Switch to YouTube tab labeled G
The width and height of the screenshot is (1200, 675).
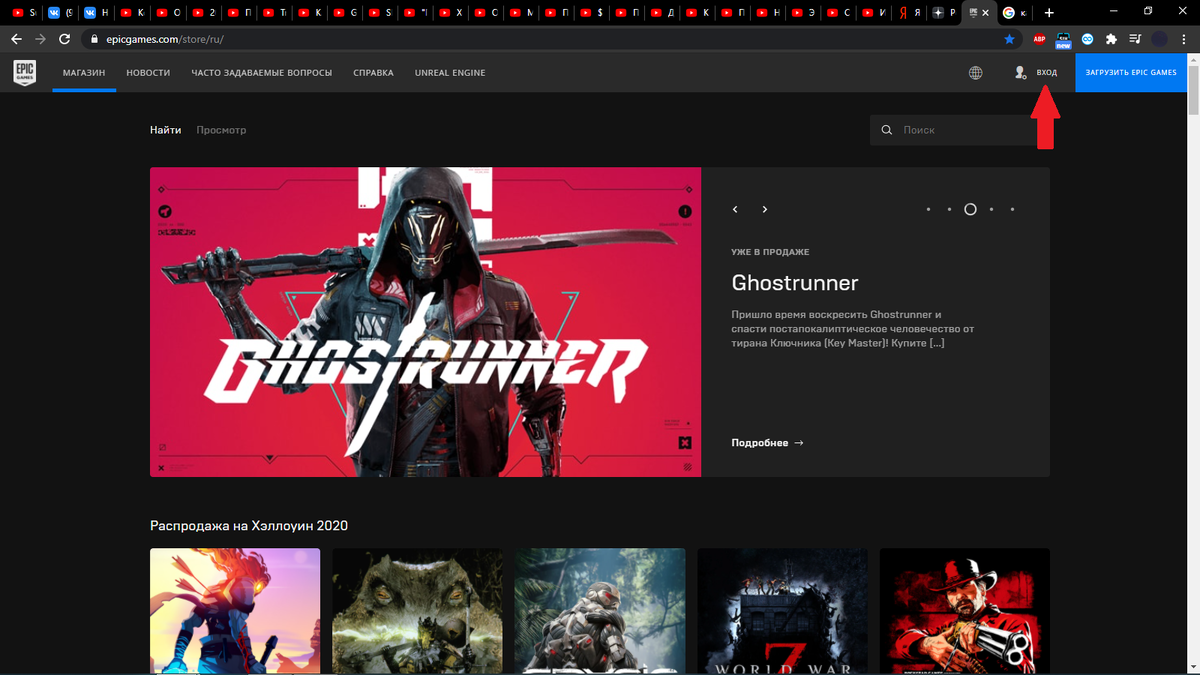click(345, 13)
